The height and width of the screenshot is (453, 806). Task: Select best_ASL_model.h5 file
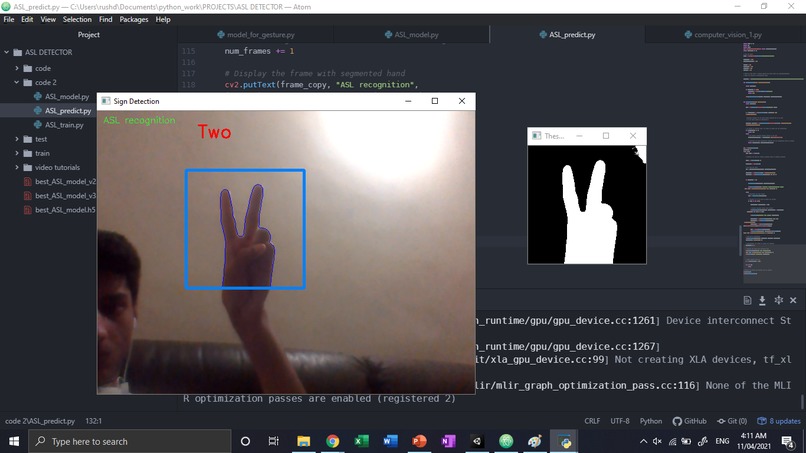coord(65,210)
